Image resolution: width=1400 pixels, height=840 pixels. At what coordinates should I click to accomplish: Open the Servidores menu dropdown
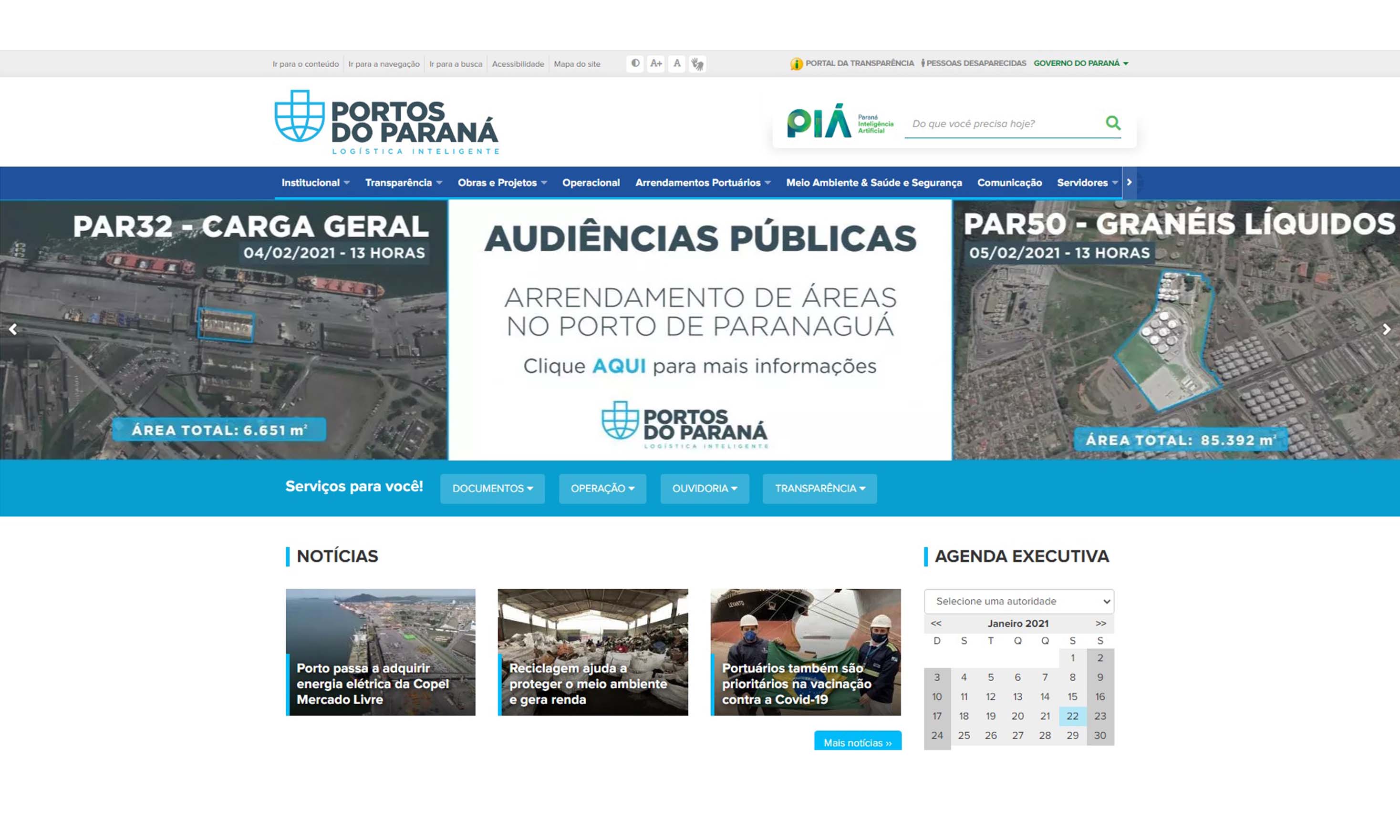(x=1088, y=183)
